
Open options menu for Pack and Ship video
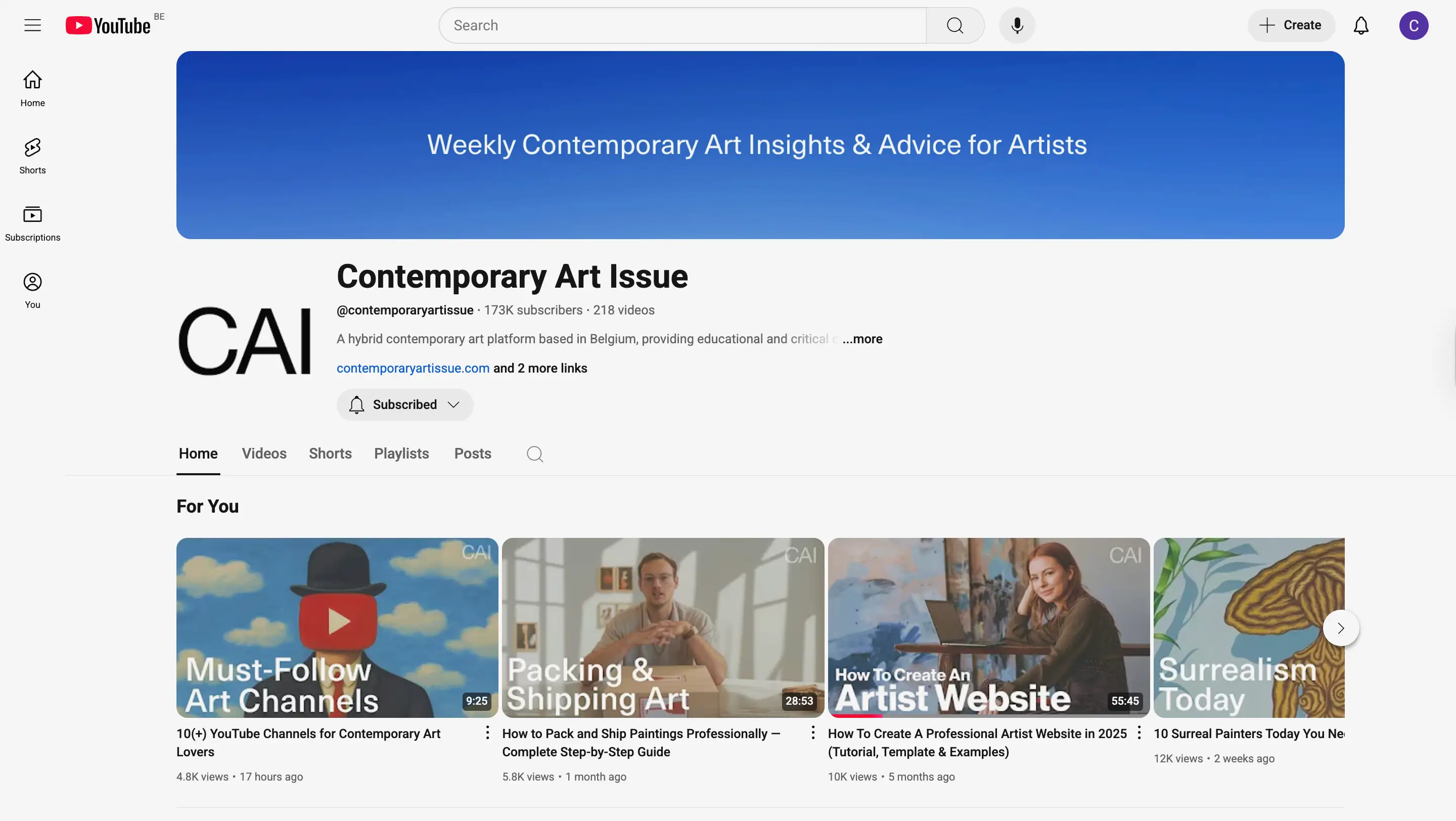(813, 733)
